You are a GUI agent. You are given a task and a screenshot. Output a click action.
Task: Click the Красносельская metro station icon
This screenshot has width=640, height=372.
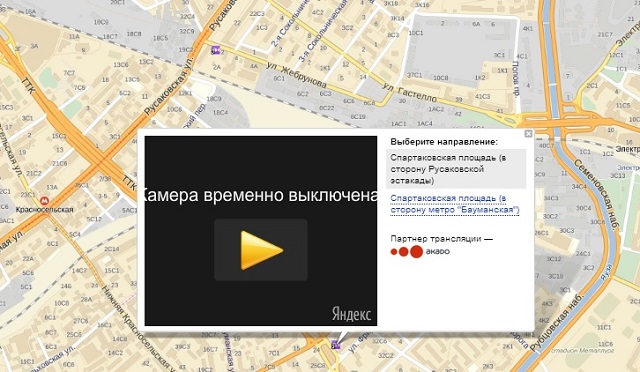(x=44, y=201)
